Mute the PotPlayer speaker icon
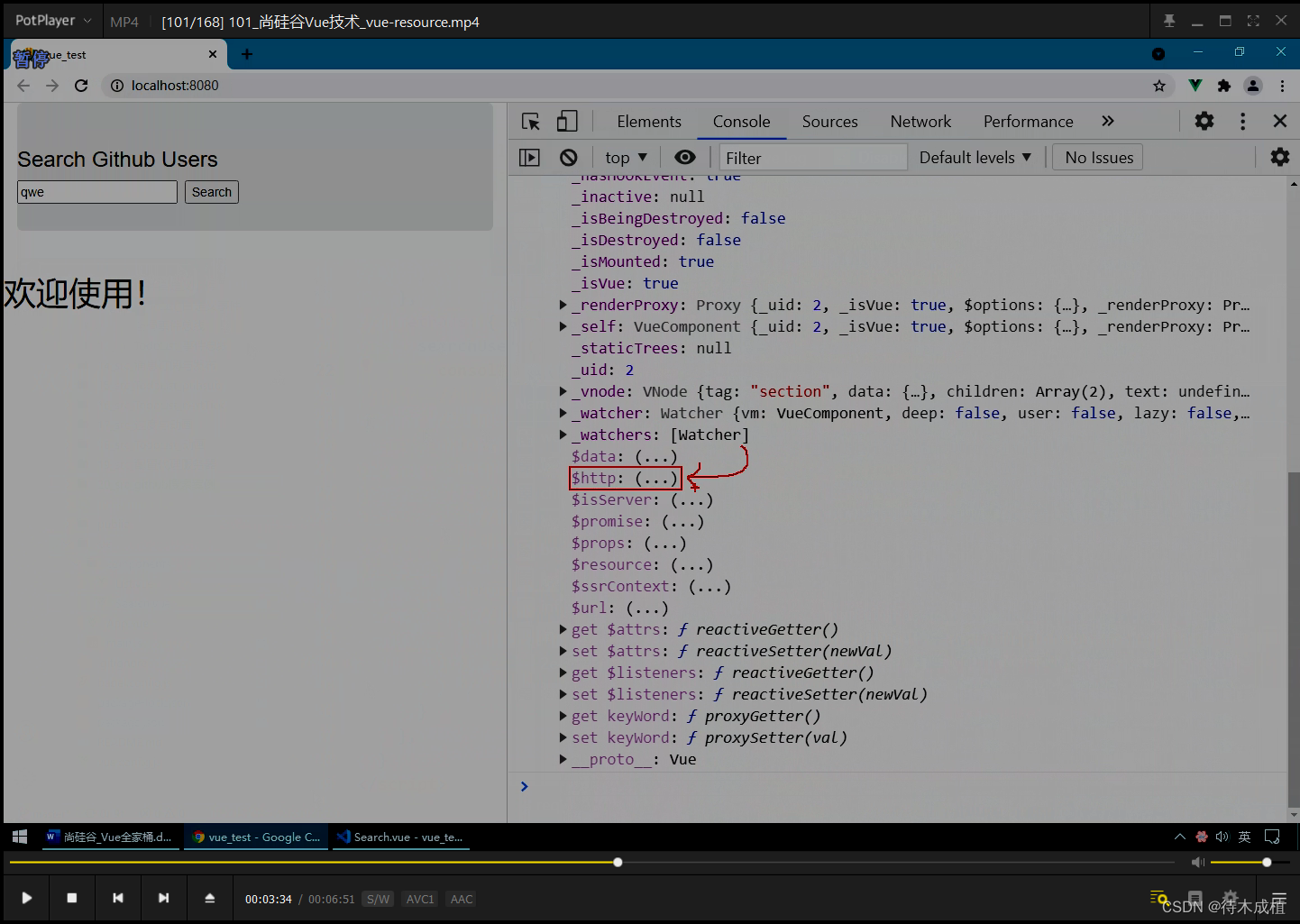Image resolution: width=1300 pixels, height=924 pixels. pos(1197,863)
